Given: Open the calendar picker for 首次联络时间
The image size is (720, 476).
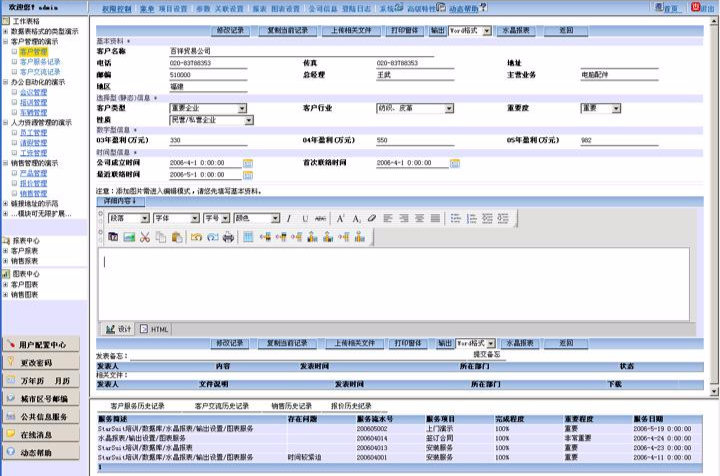Looking at the screenshot, I should [455, 163].
